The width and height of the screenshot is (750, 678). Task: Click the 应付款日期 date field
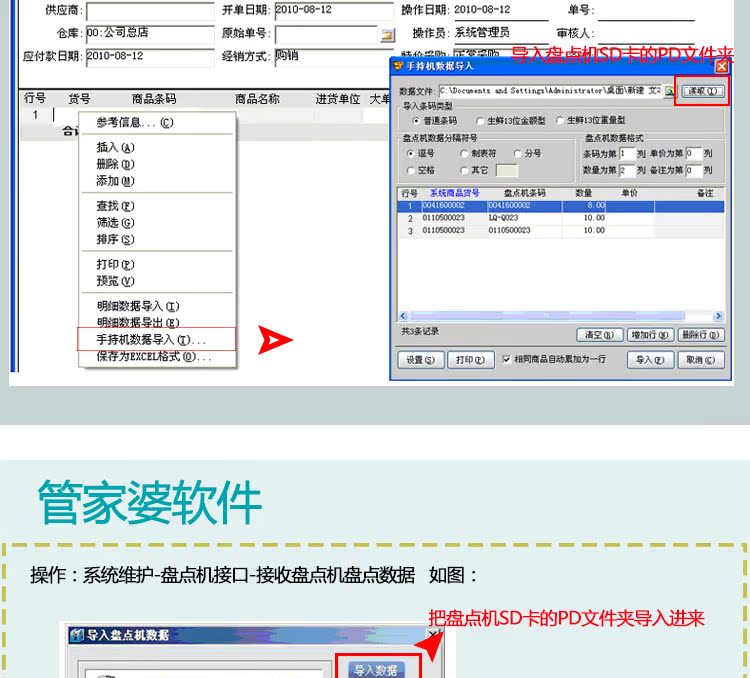point(150,57)
